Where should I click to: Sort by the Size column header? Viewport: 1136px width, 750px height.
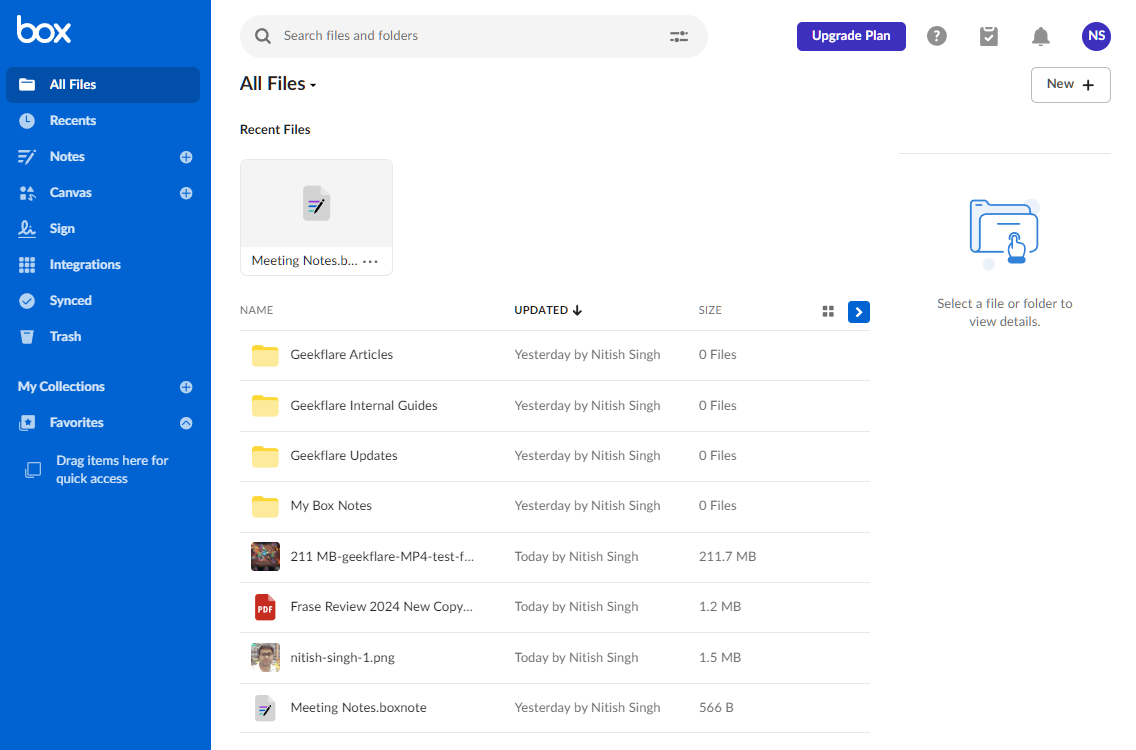click(x=710, y=310)
